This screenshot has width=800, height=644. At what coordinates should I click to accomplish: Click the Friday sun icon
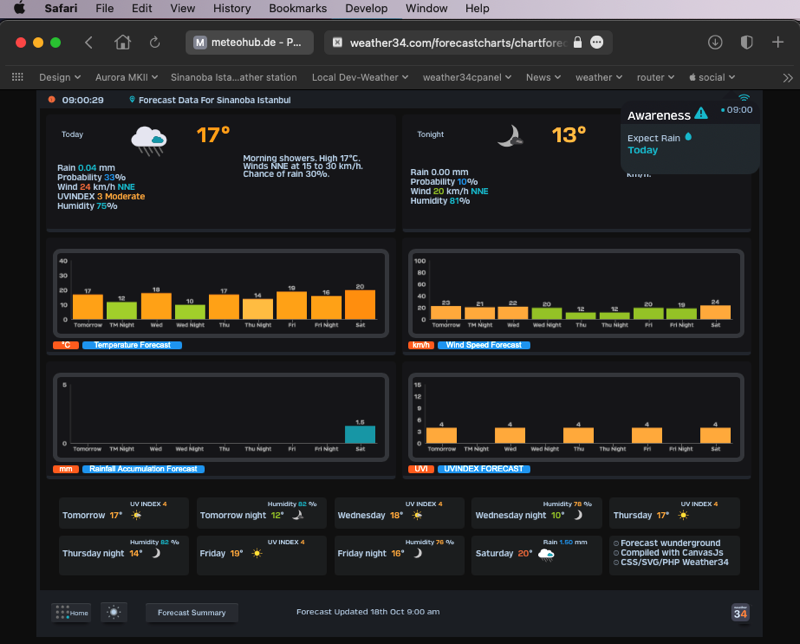tap(257, 553)
